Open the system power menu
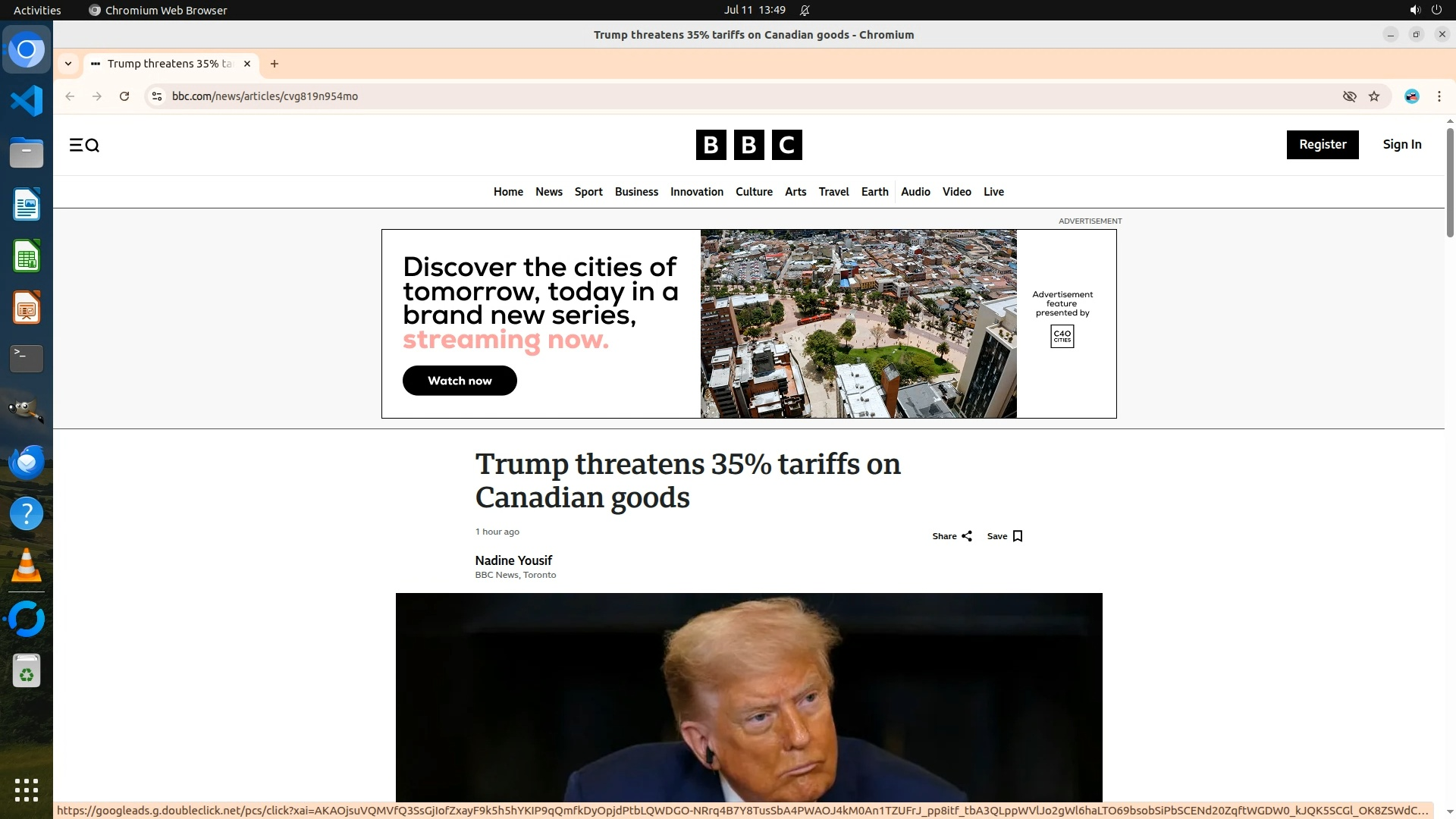 coord(1436,11)
